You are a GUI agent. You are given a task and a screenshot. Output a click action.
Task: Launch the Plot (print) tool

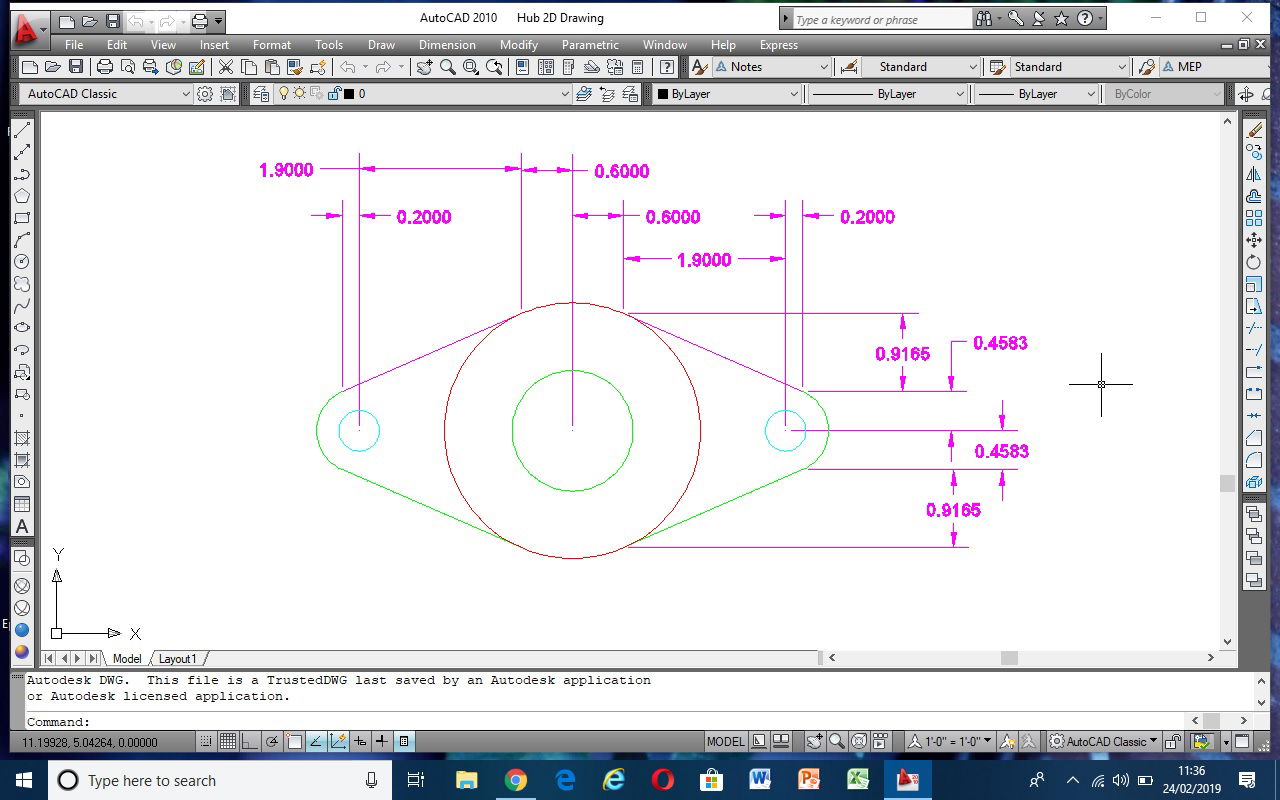[104, 66]
